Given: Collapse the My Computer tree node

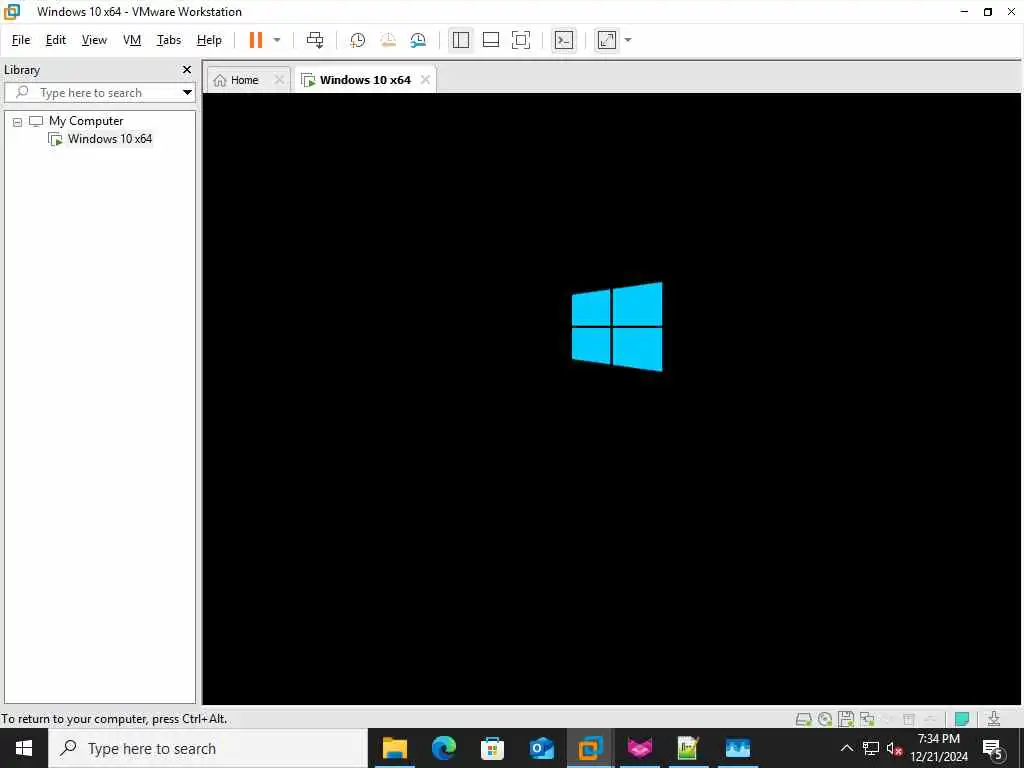Looking at the screenshot, I should tap(18, 121).
